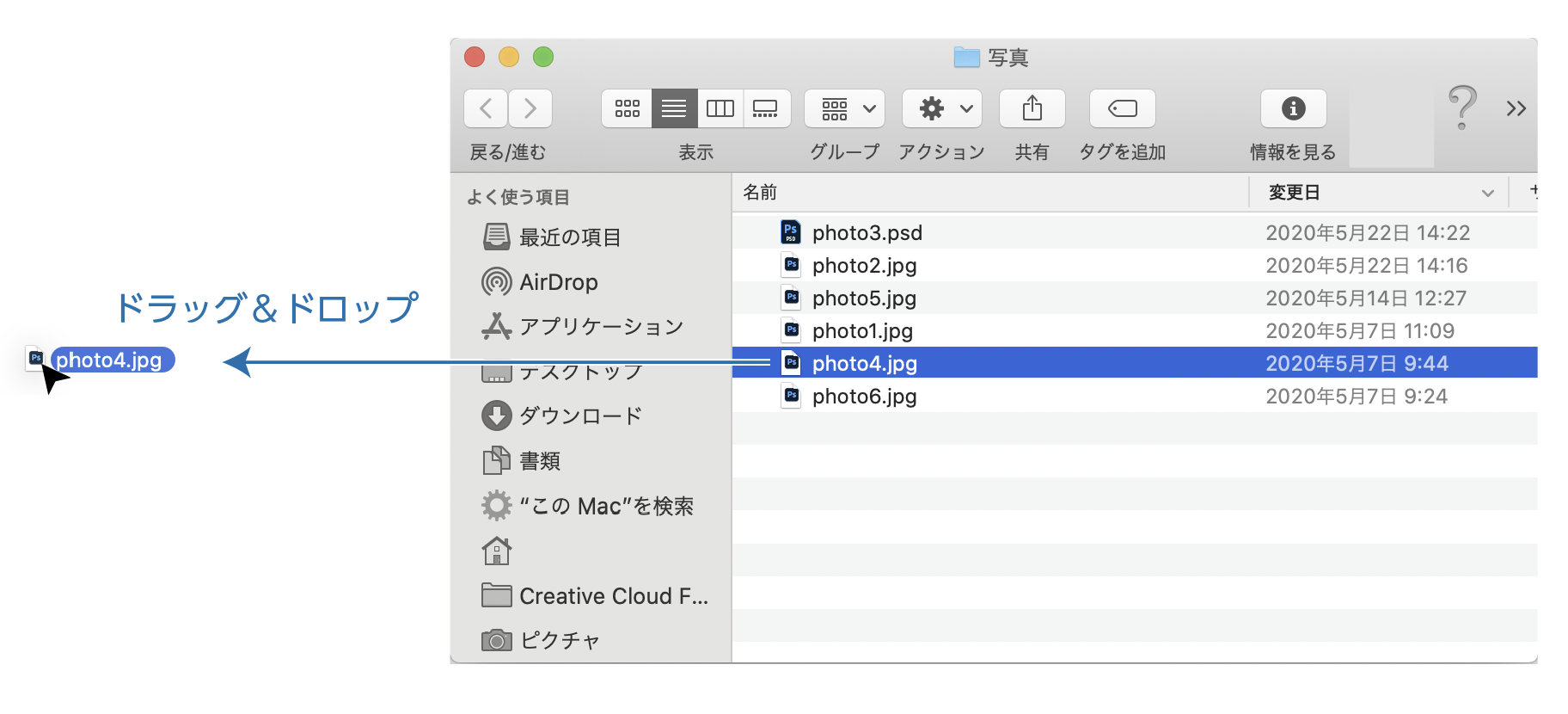Open the home folder icon in sidebar
Viewport: 1568px width, 714px height.
point(497,551)
